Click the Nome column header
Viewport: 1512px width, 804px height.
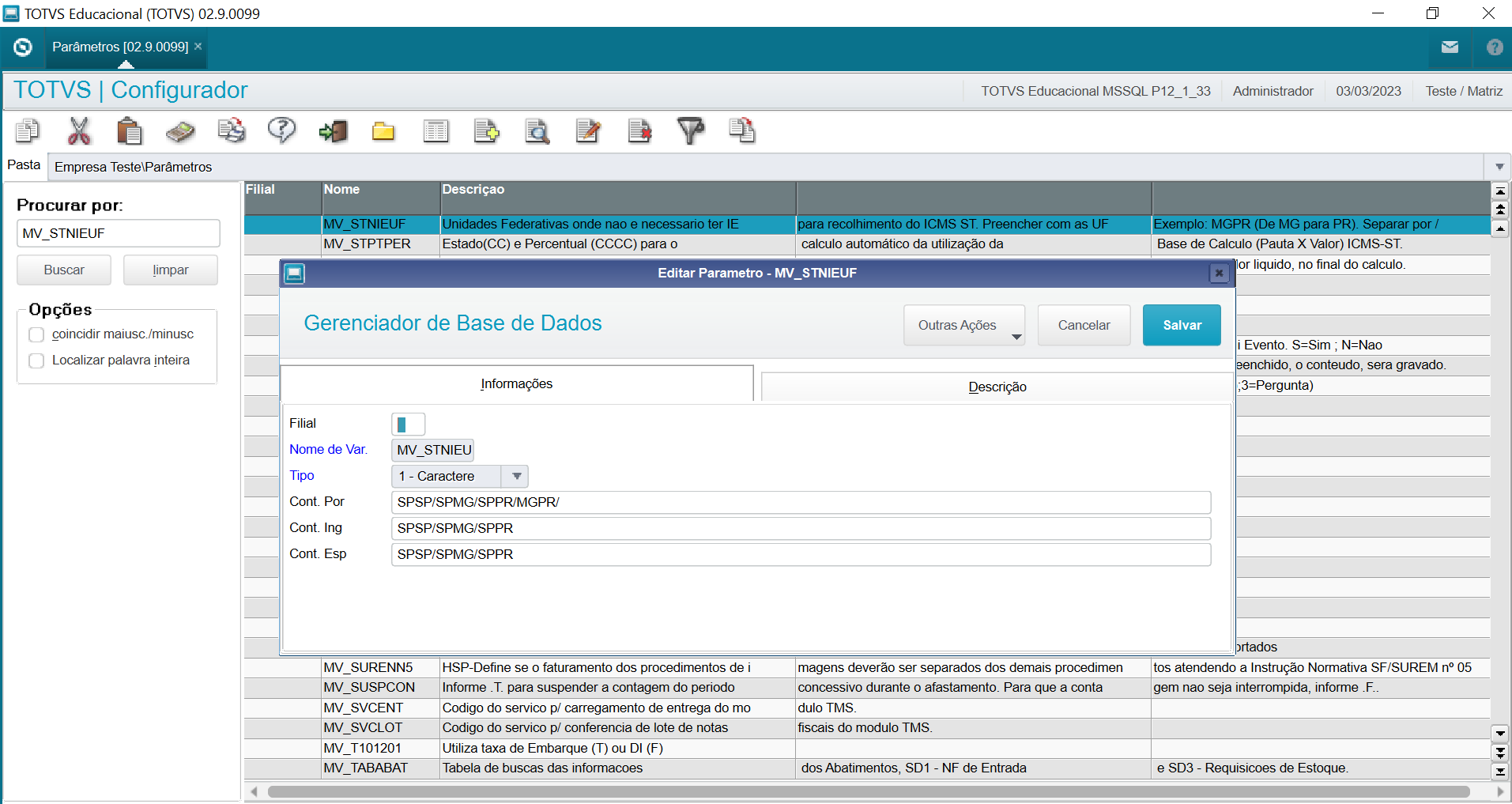(x=380, y=198)
